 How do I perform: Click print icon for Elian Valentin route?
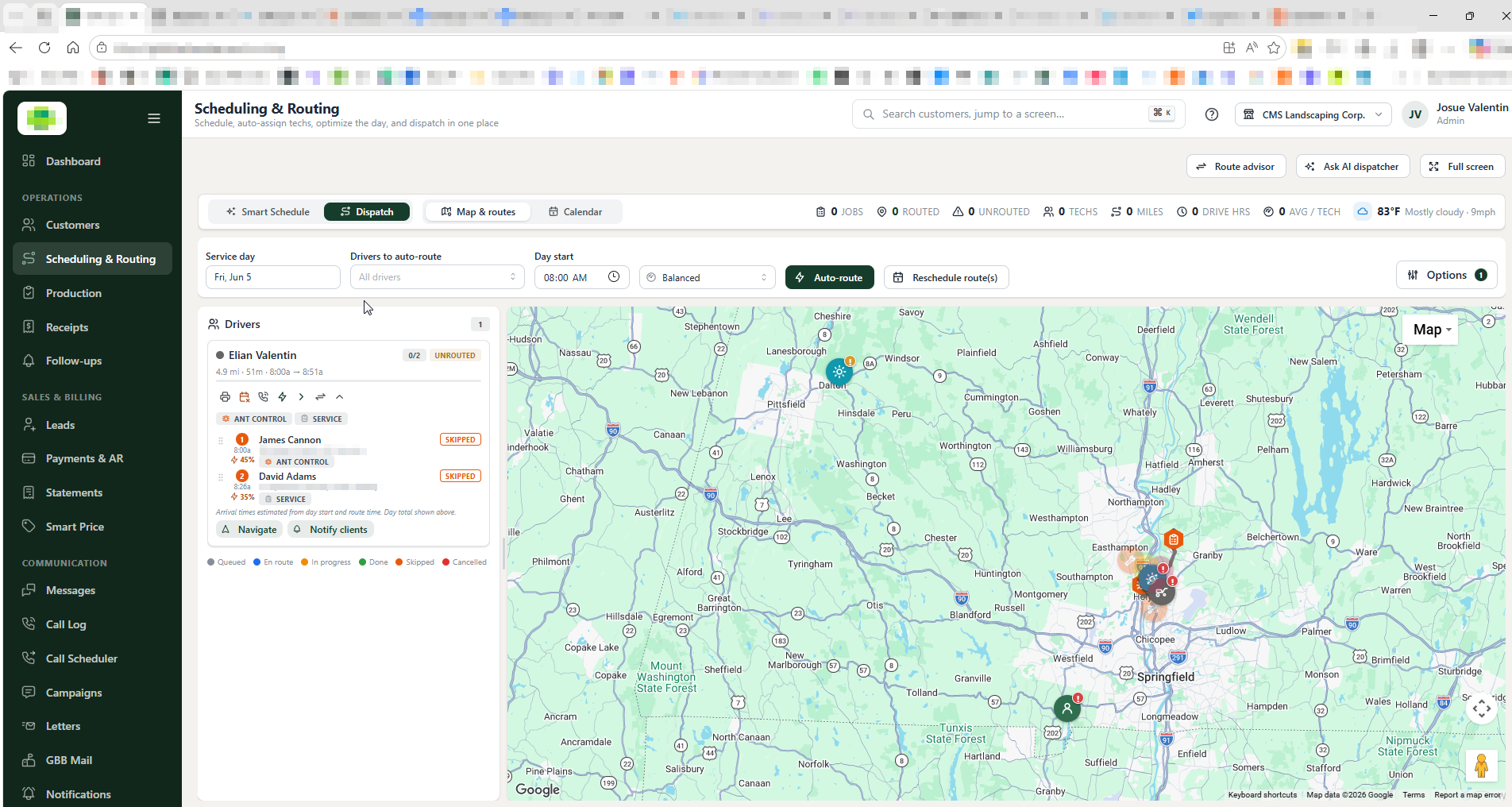(225, 396)
